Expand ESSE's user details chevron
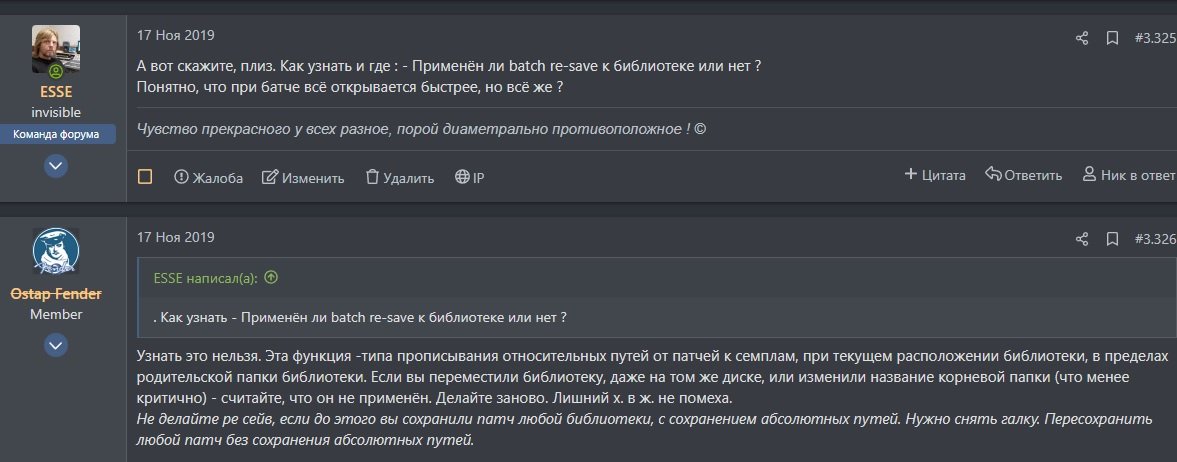The width and height of the screenshot is (1177, 462). tap(56, 166)
